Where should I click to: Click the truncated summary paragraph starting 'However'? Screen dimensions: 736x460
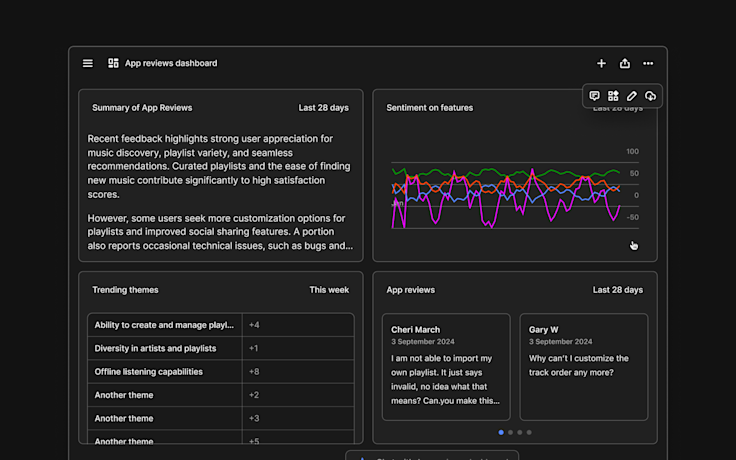coord(220,232)
